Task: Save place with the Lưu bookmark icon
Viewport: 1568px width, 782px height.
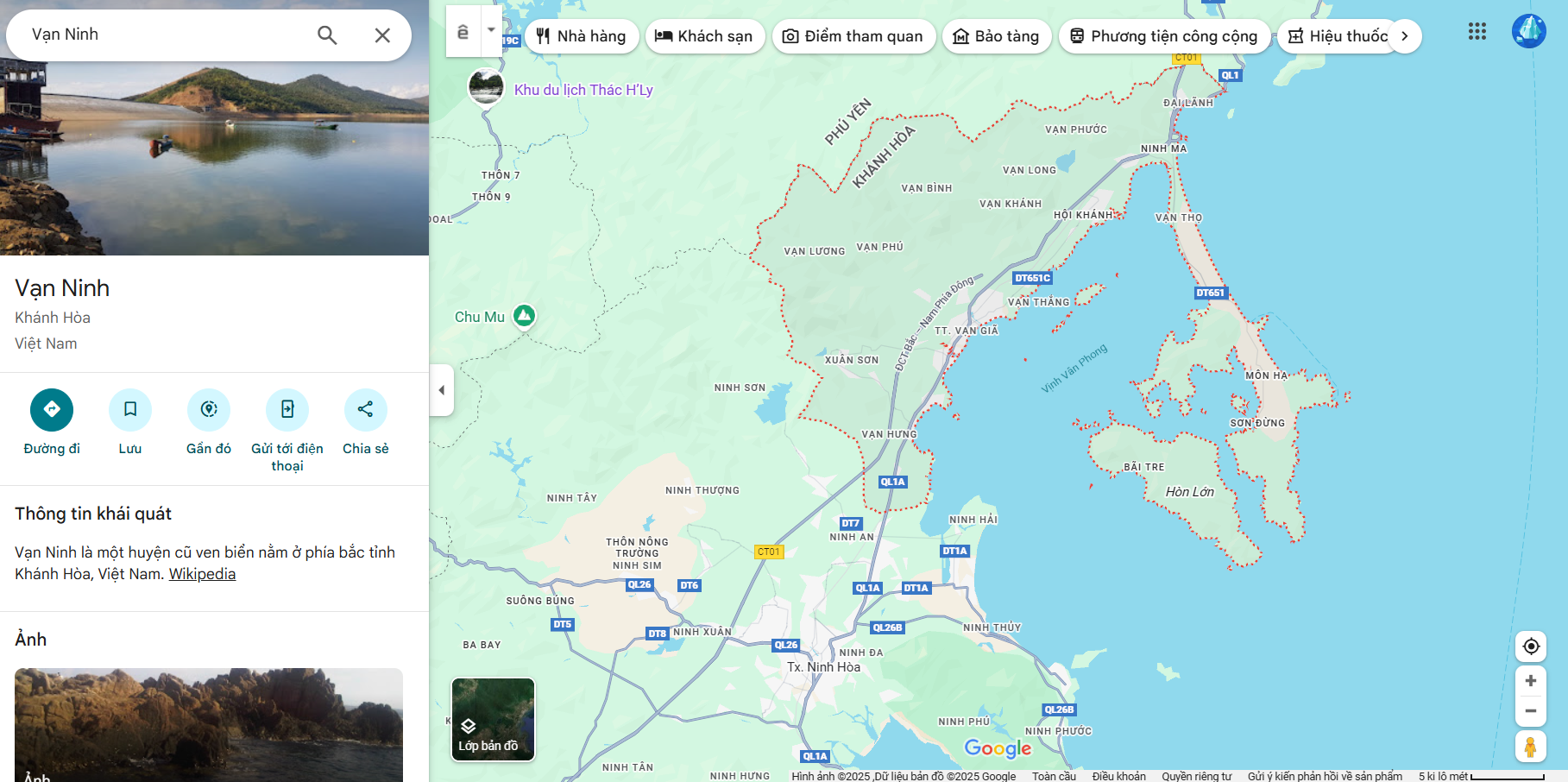Action: 130,409
